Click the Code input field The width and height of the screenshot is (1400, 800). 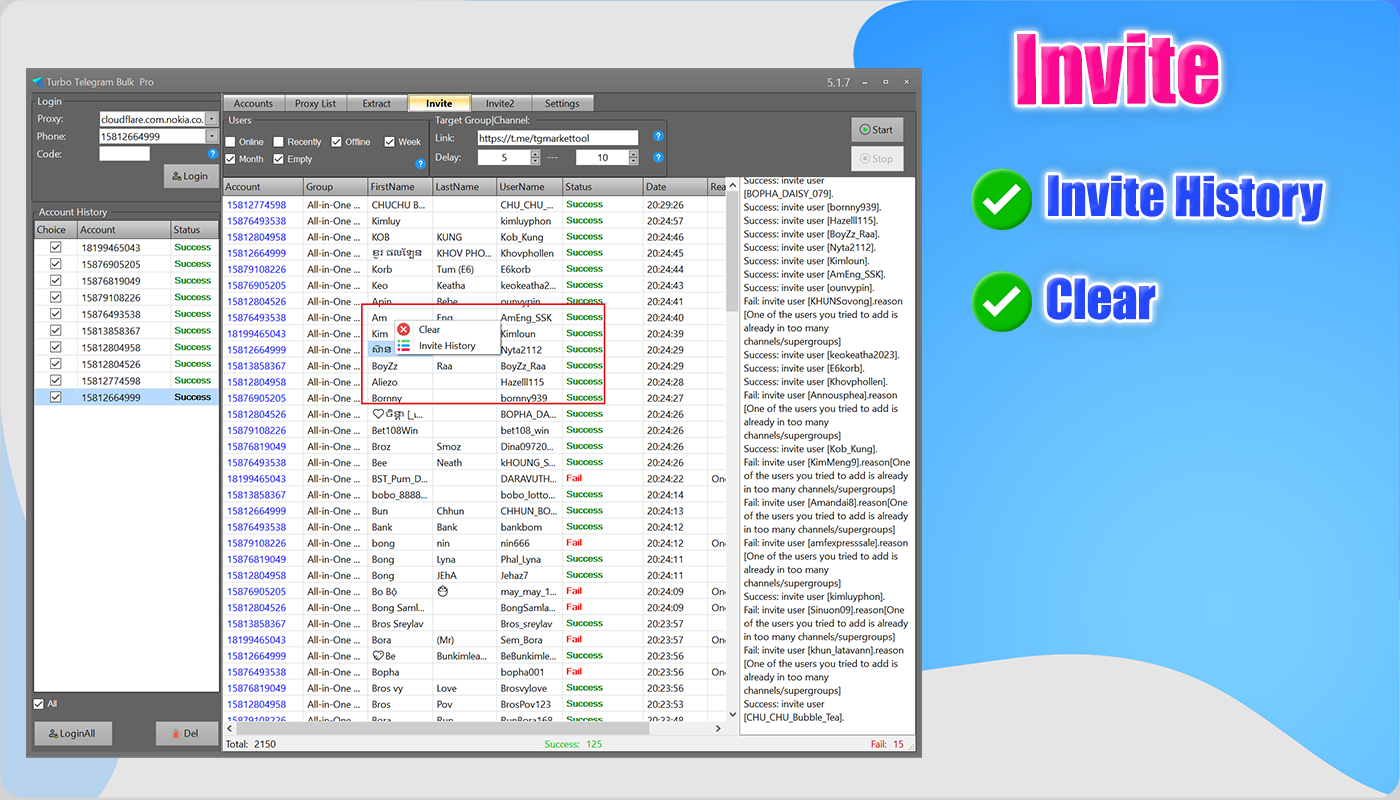[x=124, y=154]
